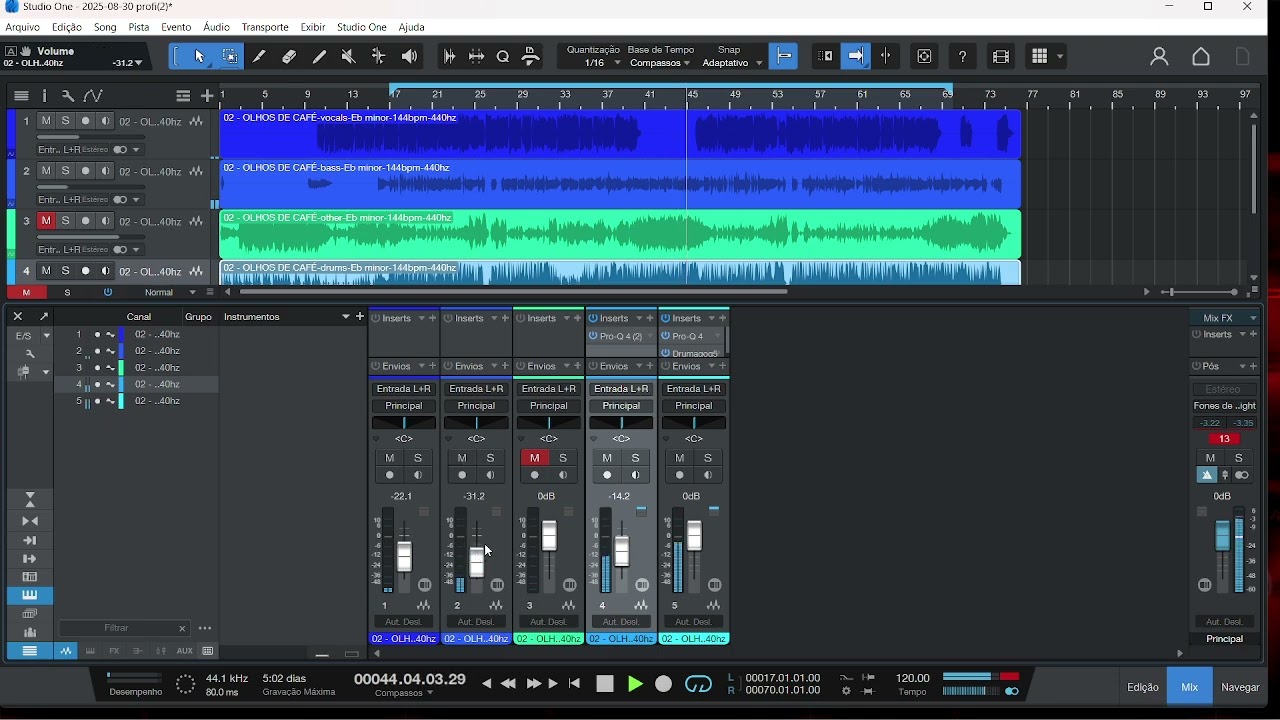Unmute track 3 other with red M
The image size is (1280, 720).
[46, 221]
